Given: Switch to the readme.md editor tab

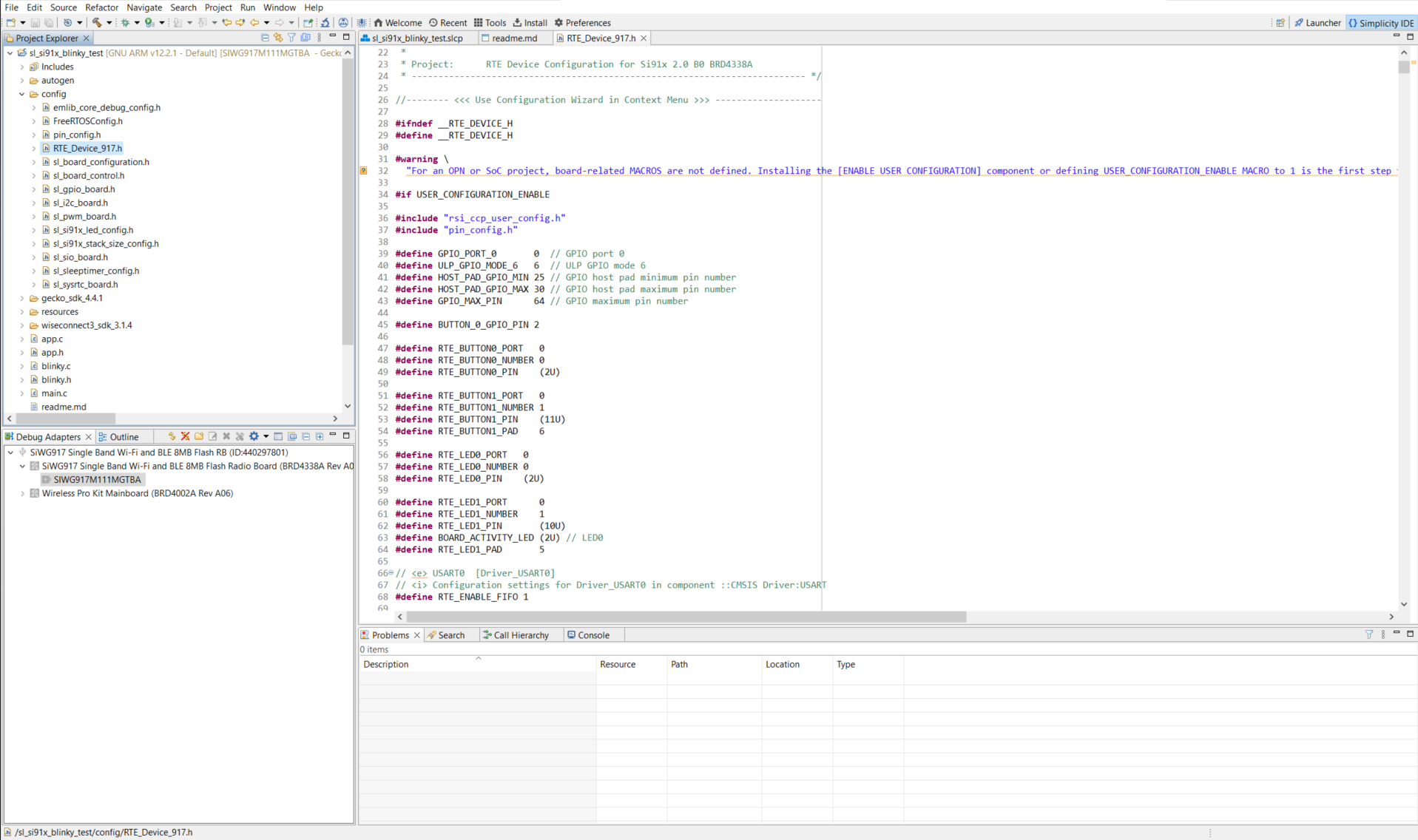Looking at the screenshot, I should (516, 38).
